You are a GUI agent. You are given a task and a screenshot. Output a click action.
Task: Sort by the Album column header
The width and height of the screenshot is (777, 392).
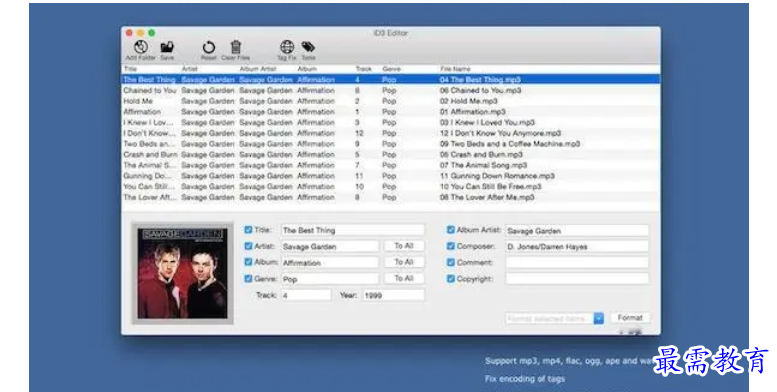point(307,69)
